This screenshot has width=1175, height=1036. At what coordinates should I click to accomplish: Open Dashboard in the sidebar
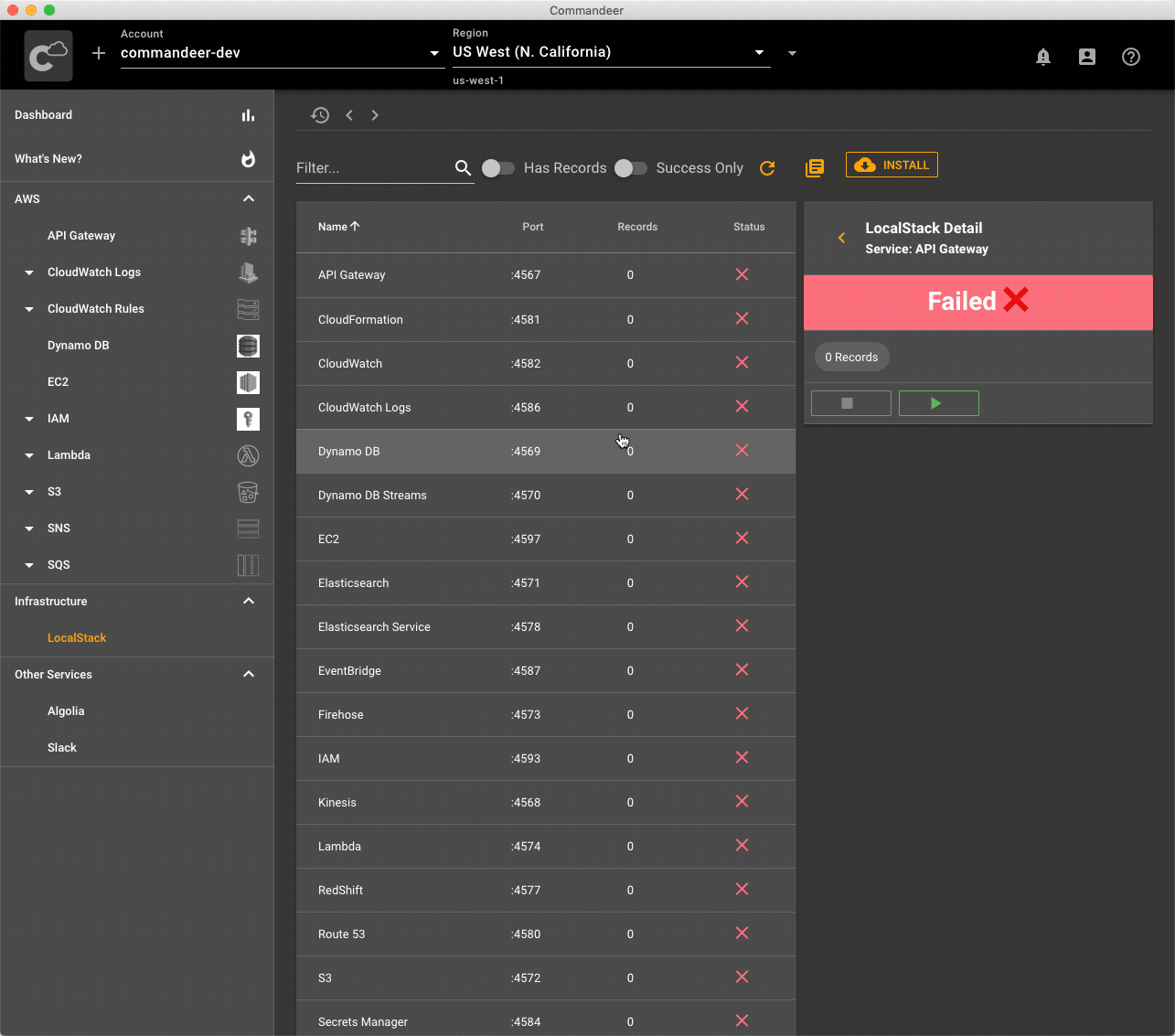(x=137, y=115)
